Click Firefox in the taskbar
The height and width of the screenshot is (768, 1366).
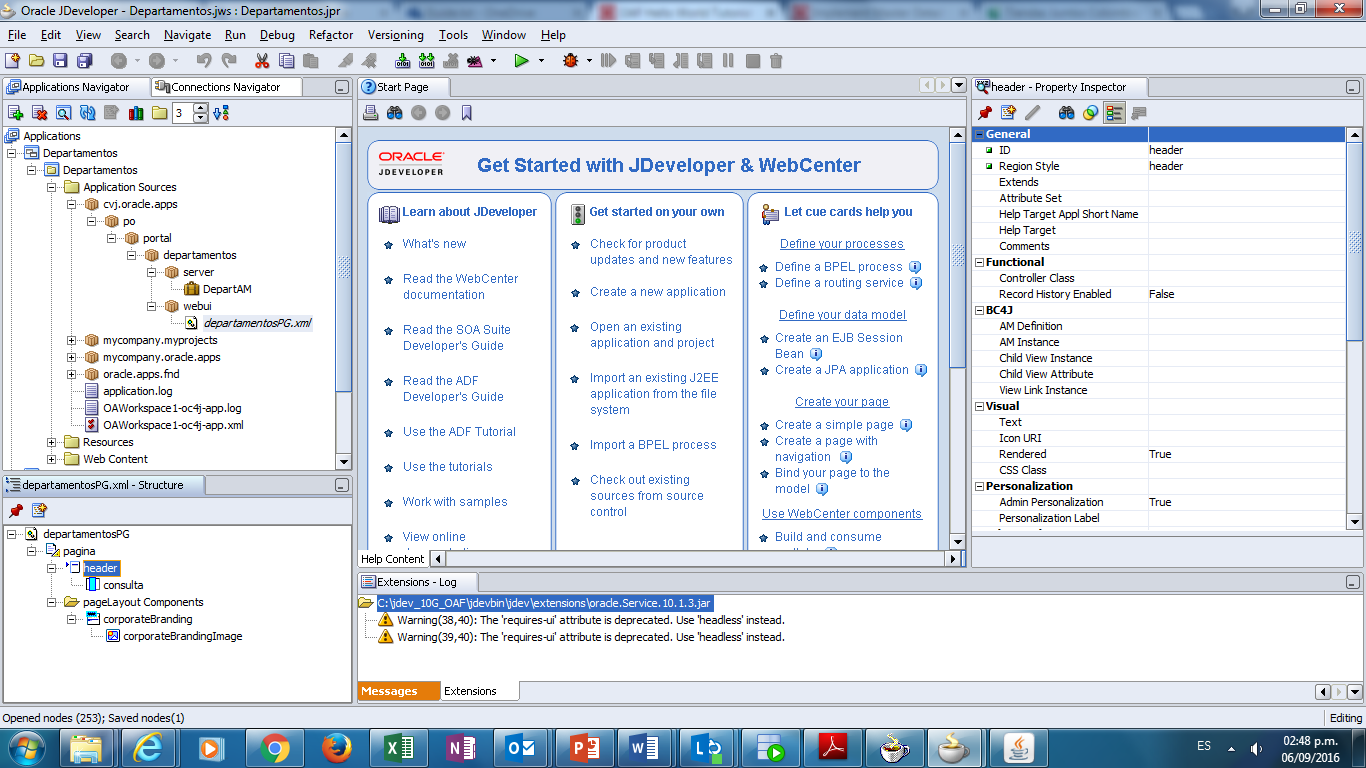click(337, 747)
